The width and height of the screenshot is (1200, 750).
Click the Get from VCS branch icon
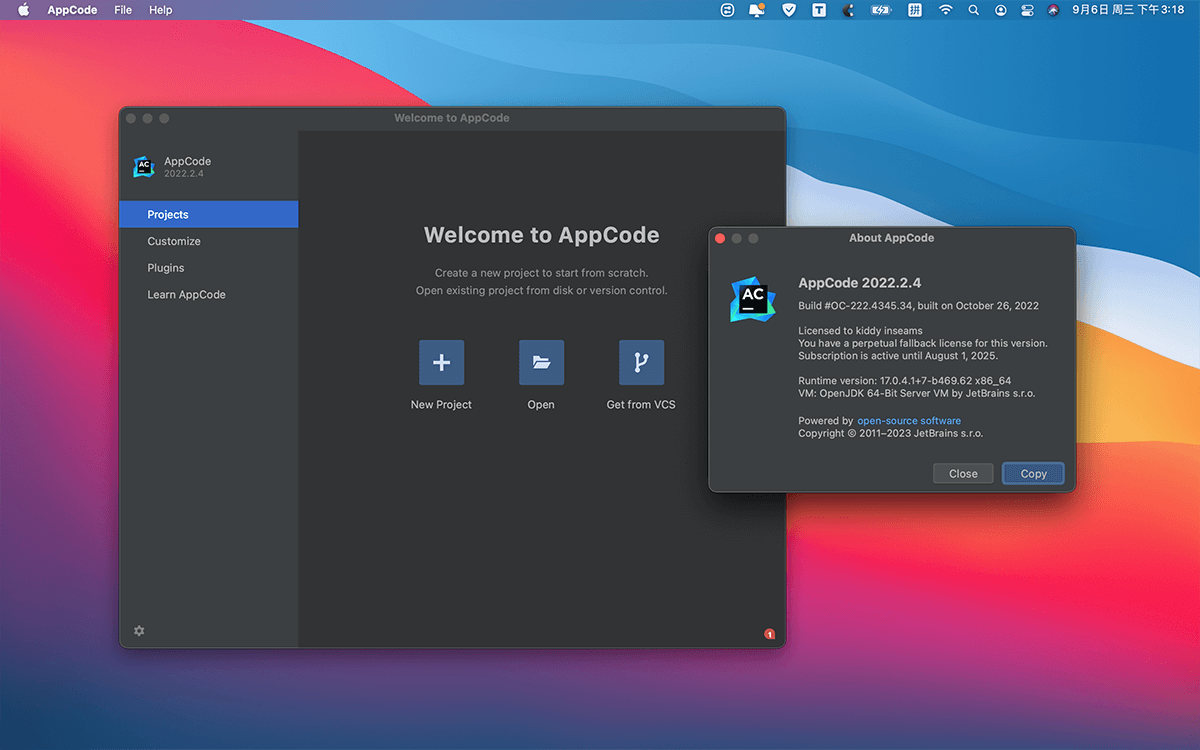coord(641,362)
